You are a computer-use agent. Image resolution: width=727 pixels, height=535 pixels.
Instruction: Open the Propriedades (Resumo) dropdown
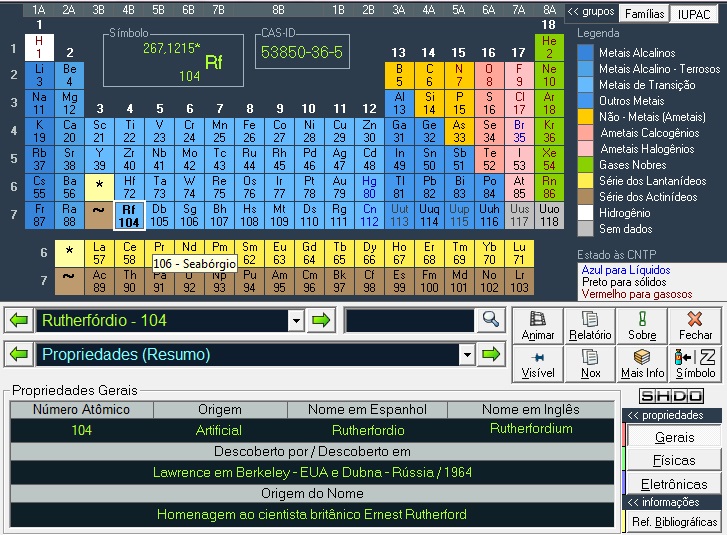coord(466,355)
